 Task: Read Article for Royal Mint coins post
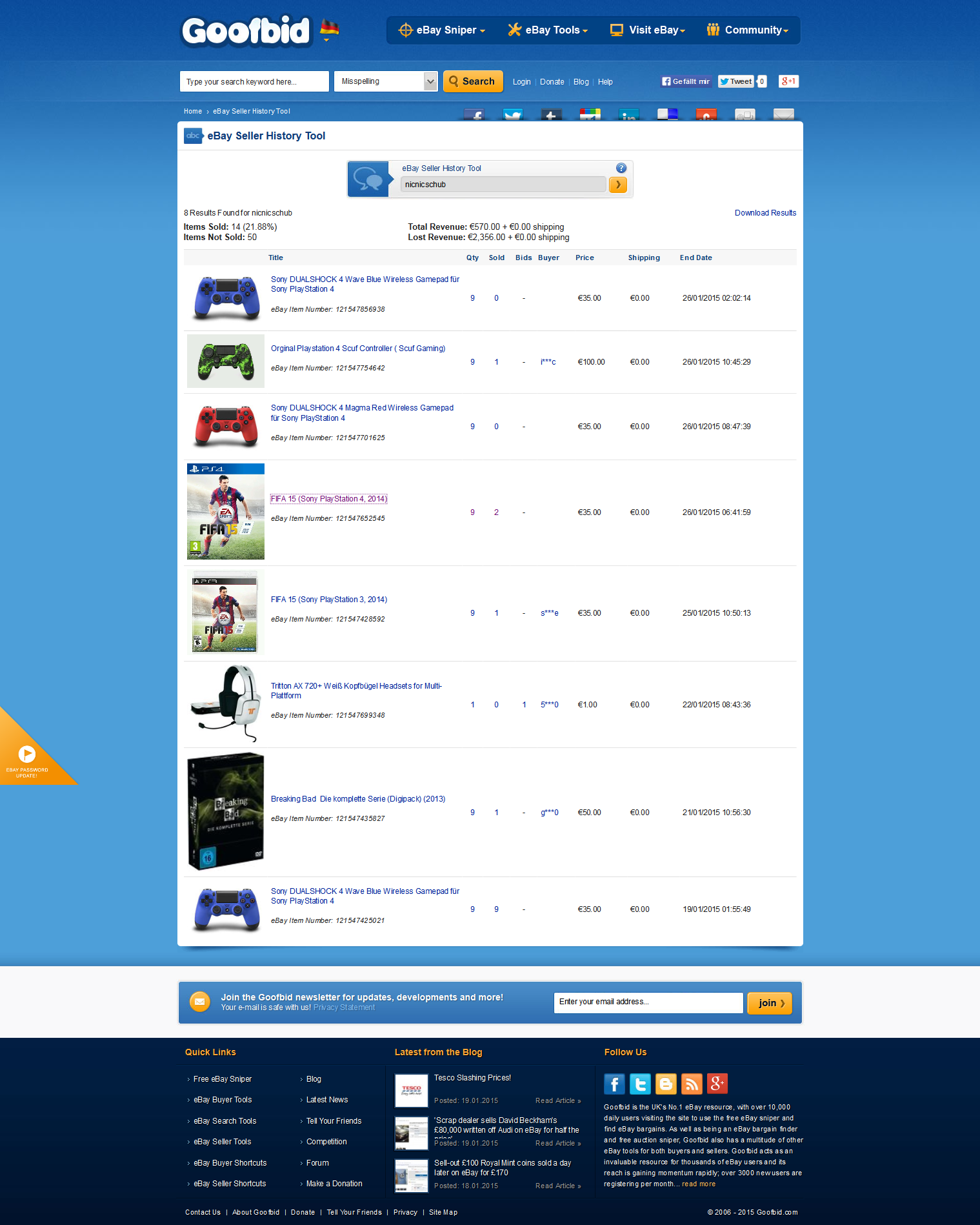click(558, 1186)
